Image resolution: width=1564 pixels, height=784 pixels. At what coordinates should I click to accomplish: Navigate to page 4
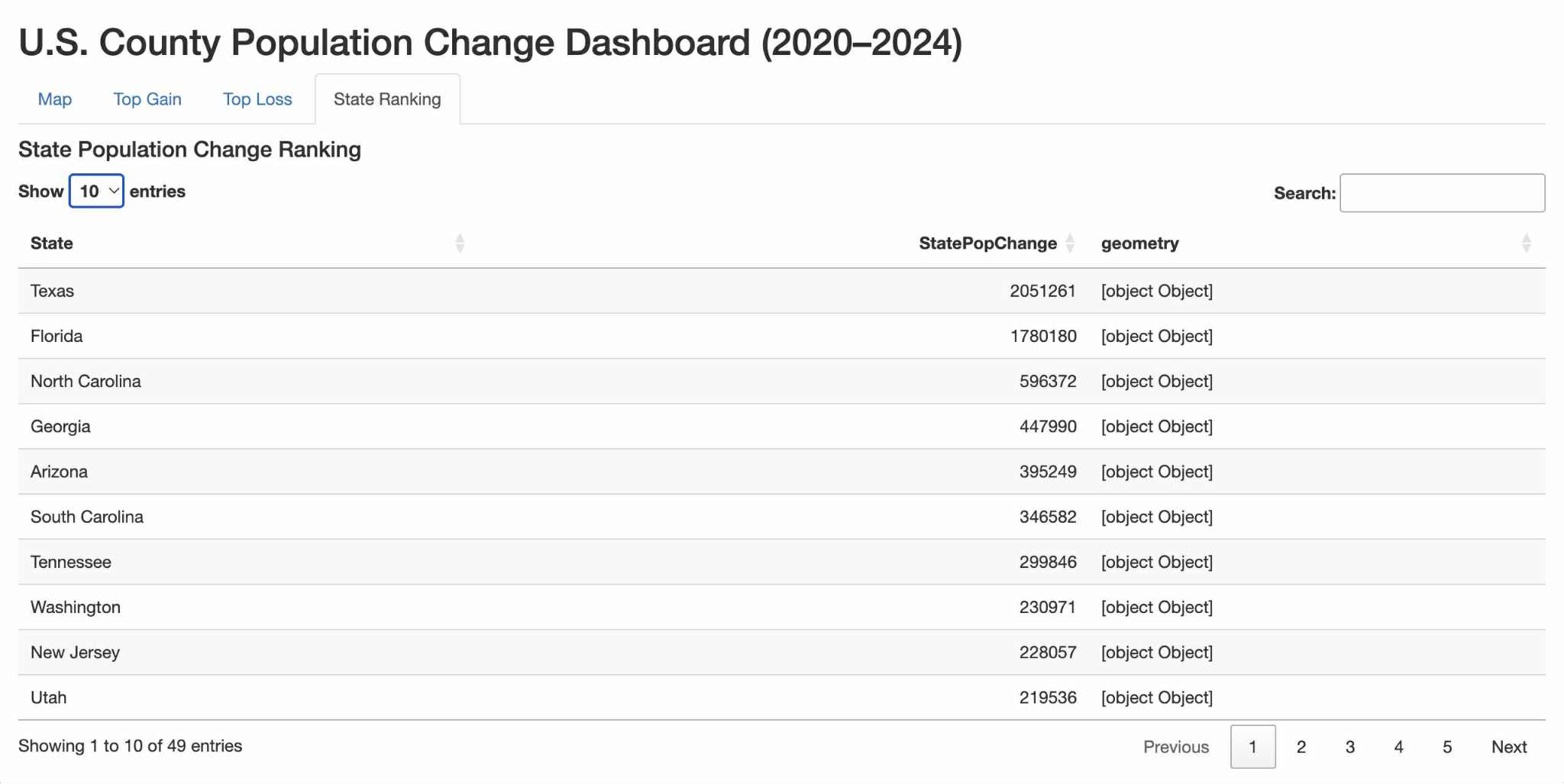(1399, 747)
